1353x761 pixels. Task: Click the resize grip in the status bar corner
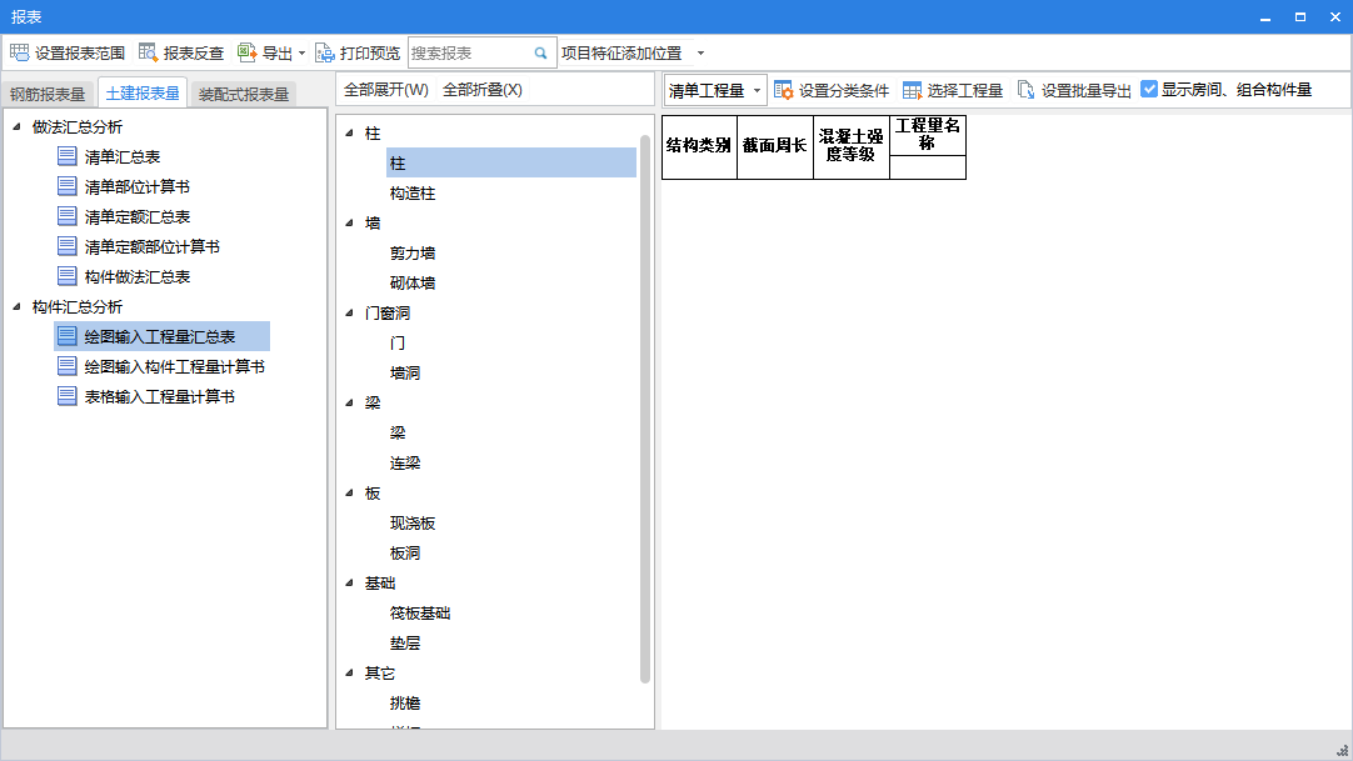coord(1342,750)
